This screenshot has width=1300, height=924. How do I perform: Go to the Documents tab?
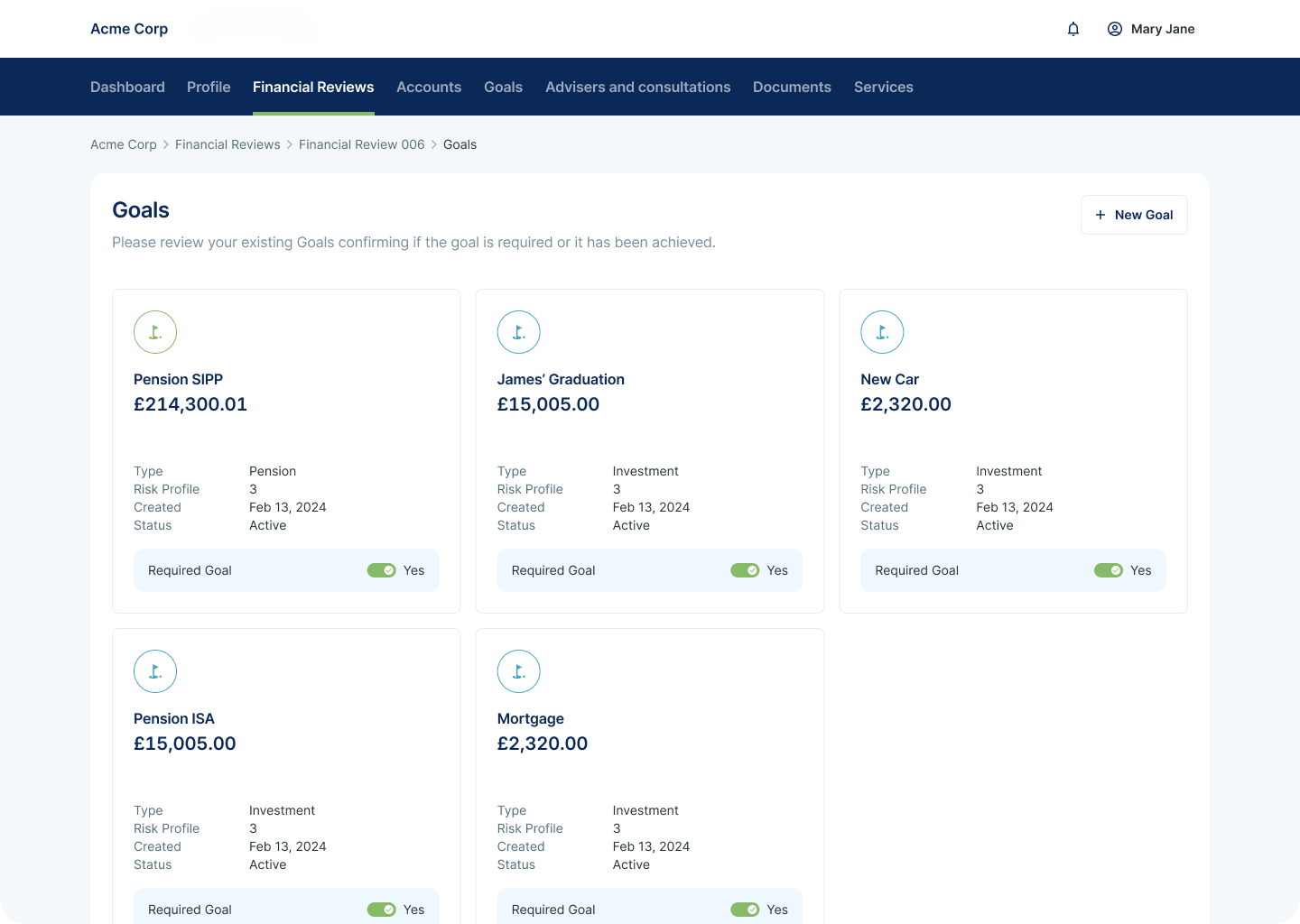(x=792, y=87)
